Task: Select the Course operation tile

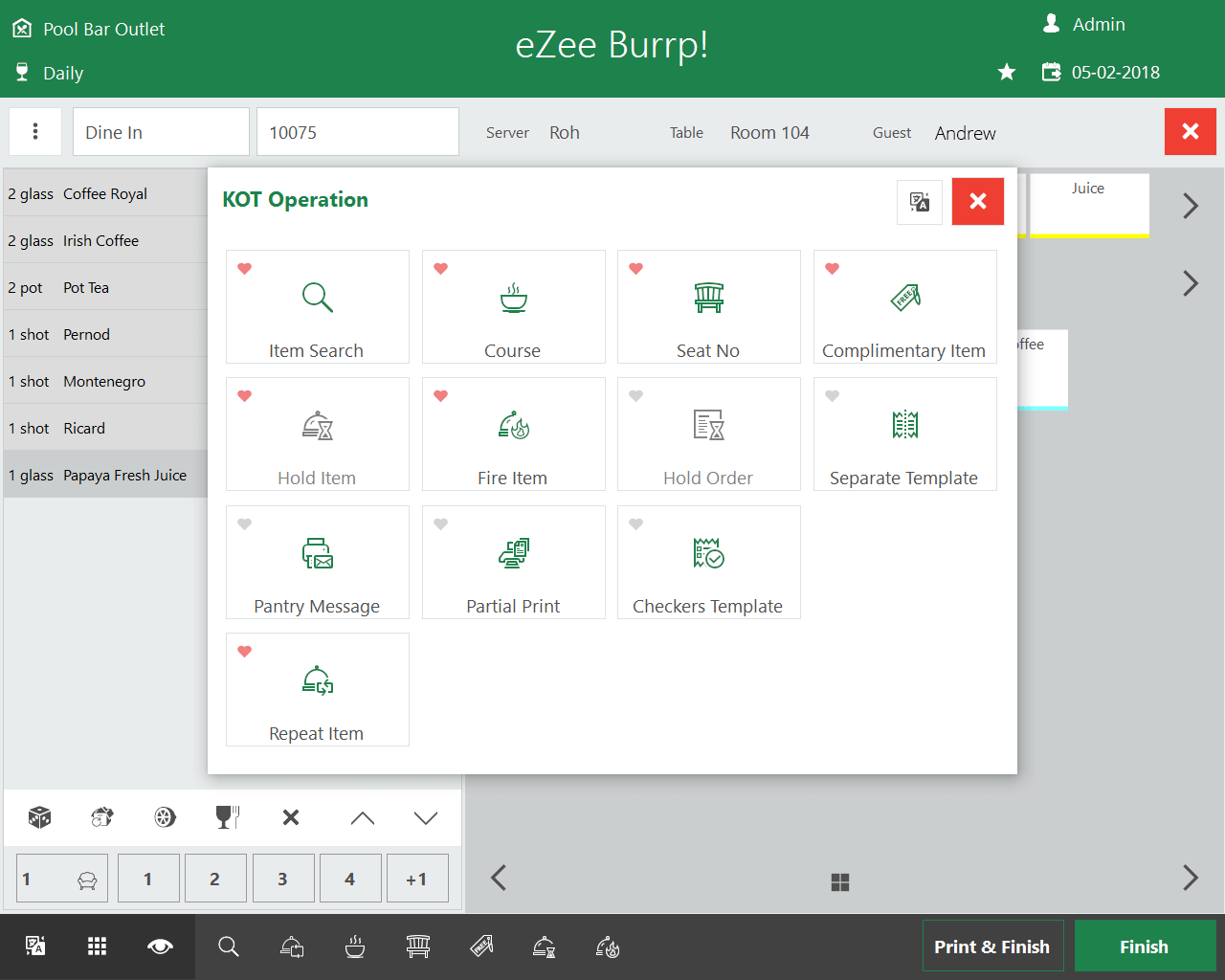Action: [x=513, y=307]
